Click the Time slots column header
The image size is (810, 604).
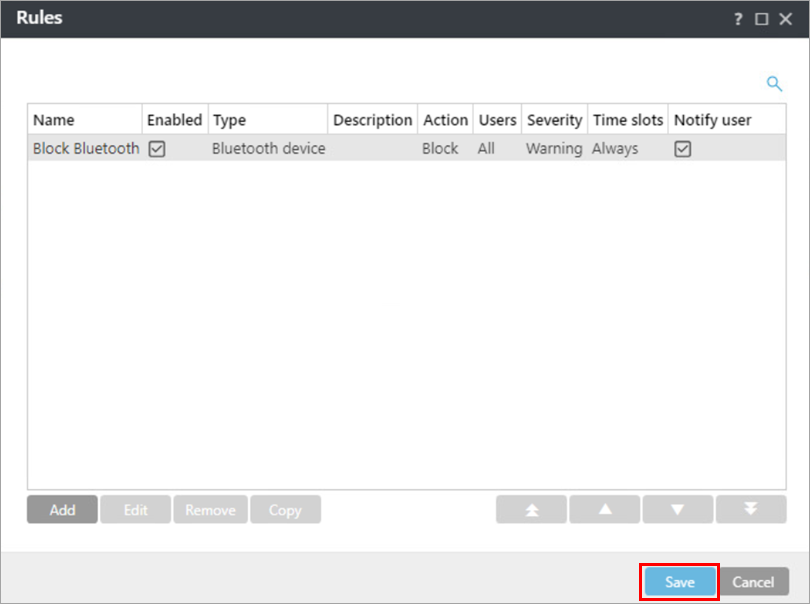tap(627, 120)
